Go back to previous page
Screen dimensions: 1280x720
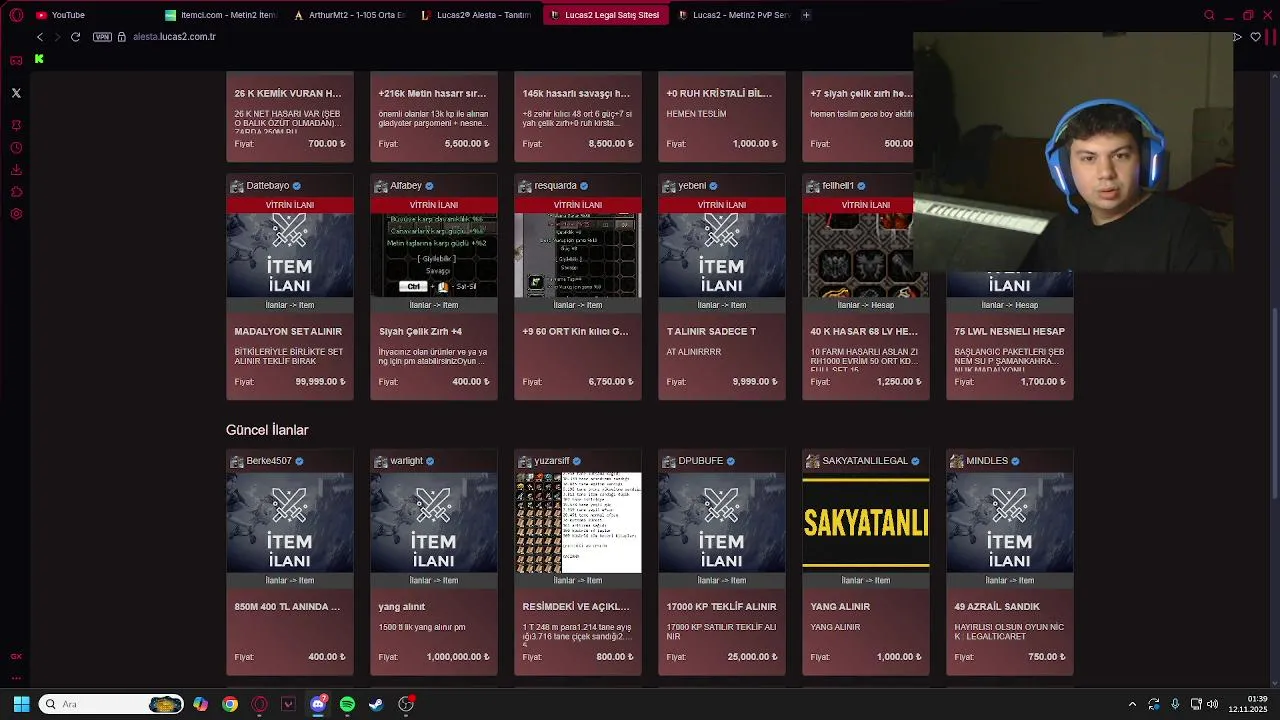coord(40,37)
